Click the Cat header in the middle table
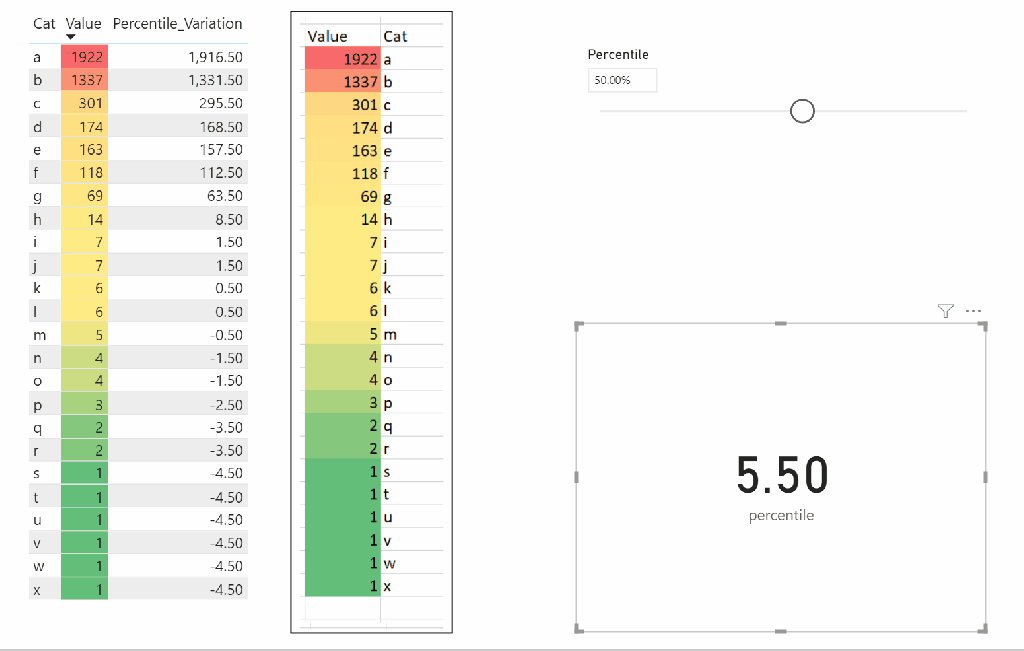This screenshot has height=651, width=1024. (x=396, y=36)
